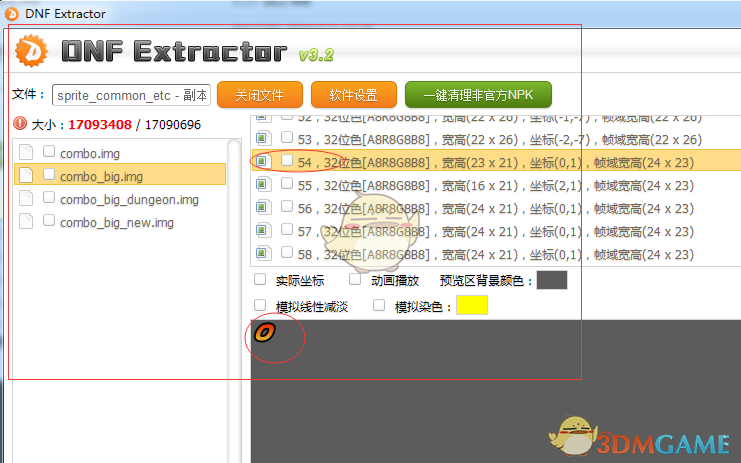Tick checkbox of frame 54
This screenshot has width=741, height=463.
click(x=287, y=160)
